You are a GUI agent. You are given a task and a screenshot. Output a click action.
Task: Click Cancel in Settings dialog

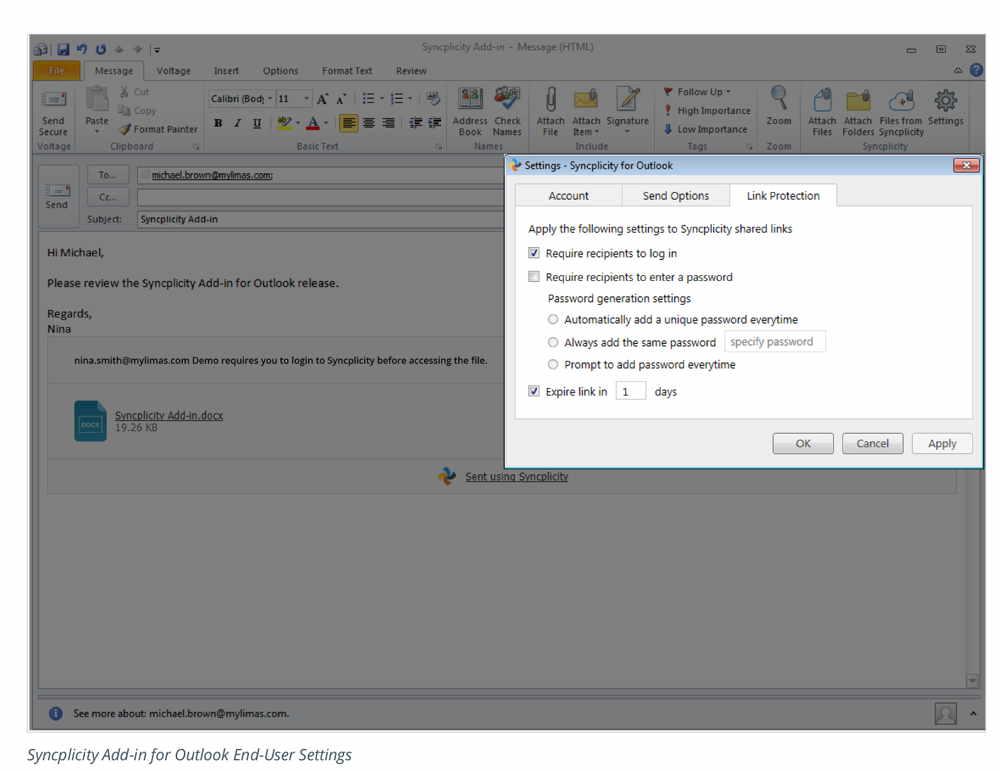[872, 443]
